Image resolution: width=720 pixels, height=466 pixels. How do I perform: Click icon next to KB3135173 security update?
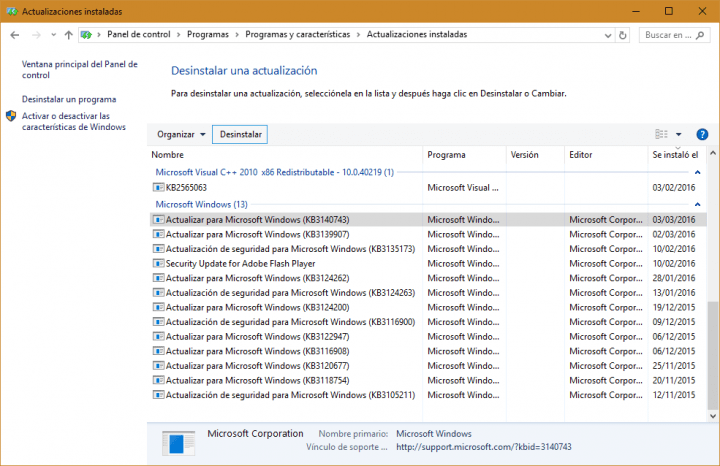tap(158, 249)
